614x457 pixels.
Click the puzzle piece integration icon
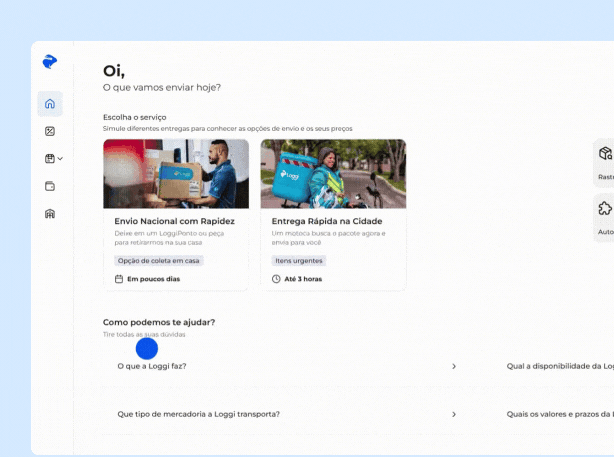click(x=605, y=209)
